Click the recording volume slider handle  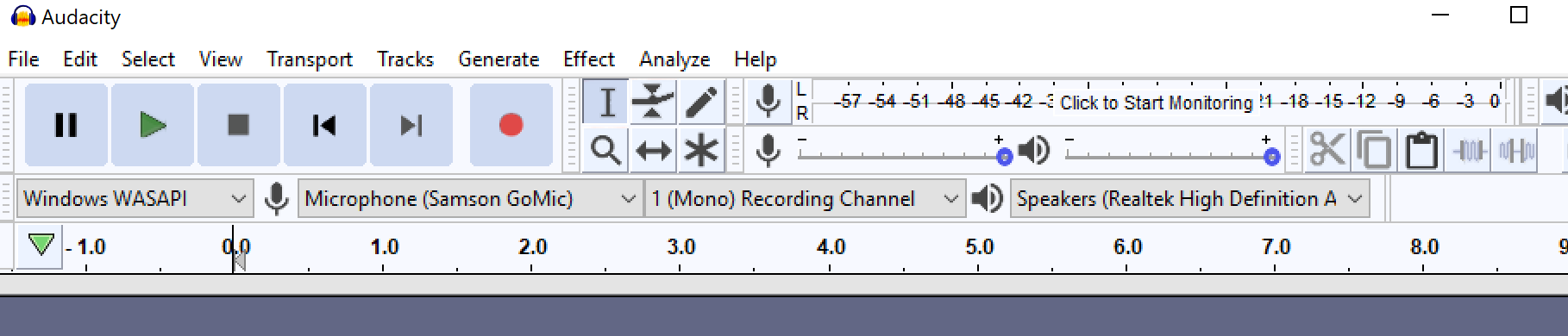(1004, 157)
